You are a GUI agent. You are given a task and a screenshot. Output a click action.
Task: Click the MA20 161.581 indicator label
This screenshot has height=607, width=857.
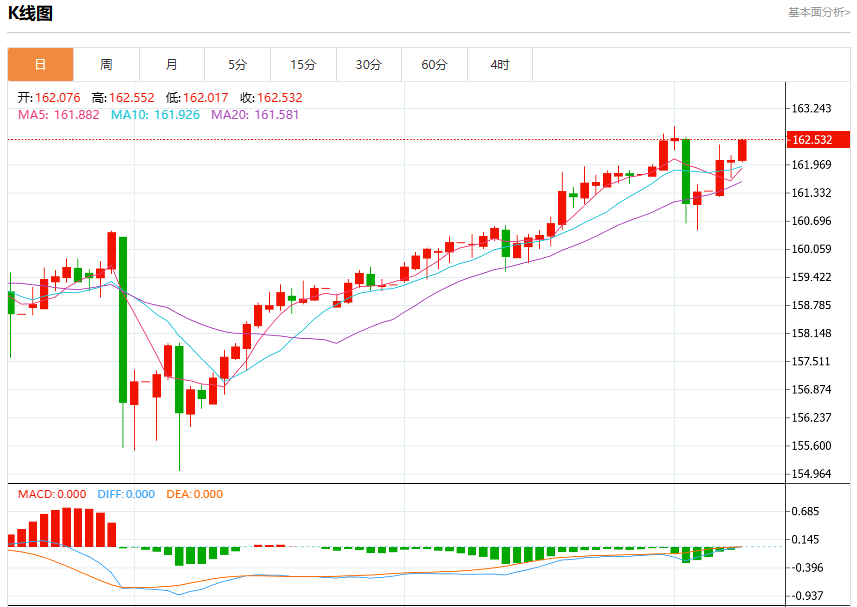(x=255, y=115)
